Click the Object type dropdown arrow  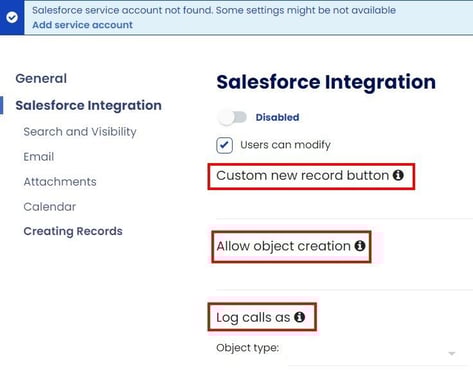click(452, 353)
